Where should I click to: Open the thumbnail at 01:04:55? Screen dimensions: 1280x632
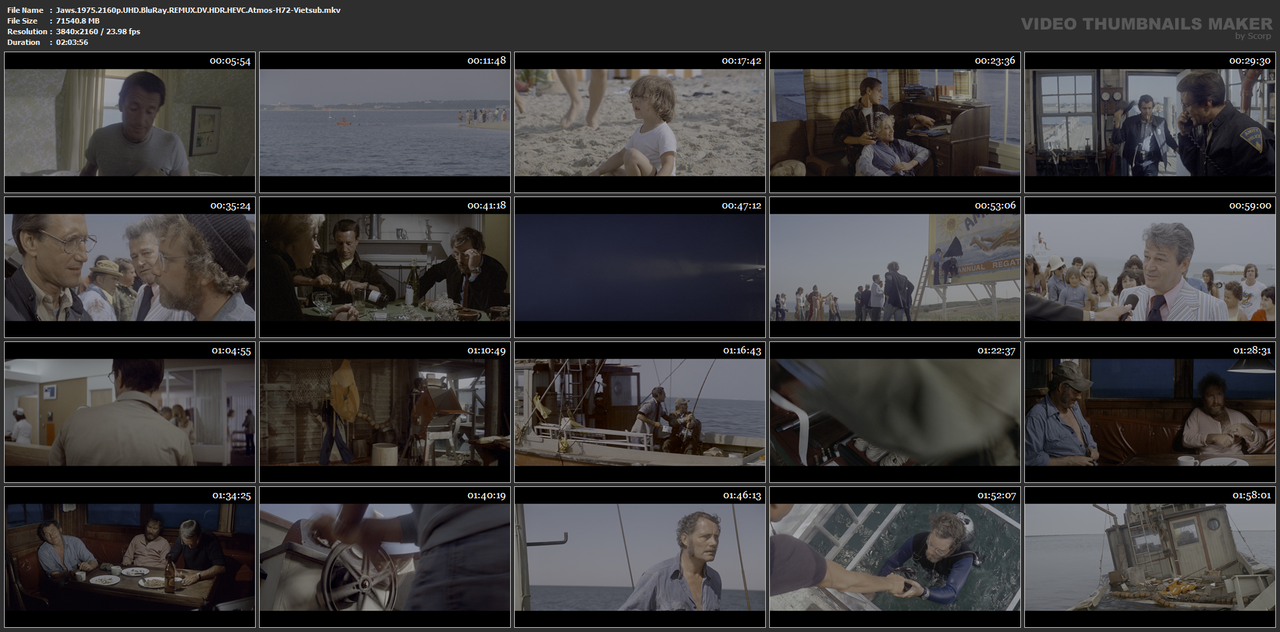(130, 412)
